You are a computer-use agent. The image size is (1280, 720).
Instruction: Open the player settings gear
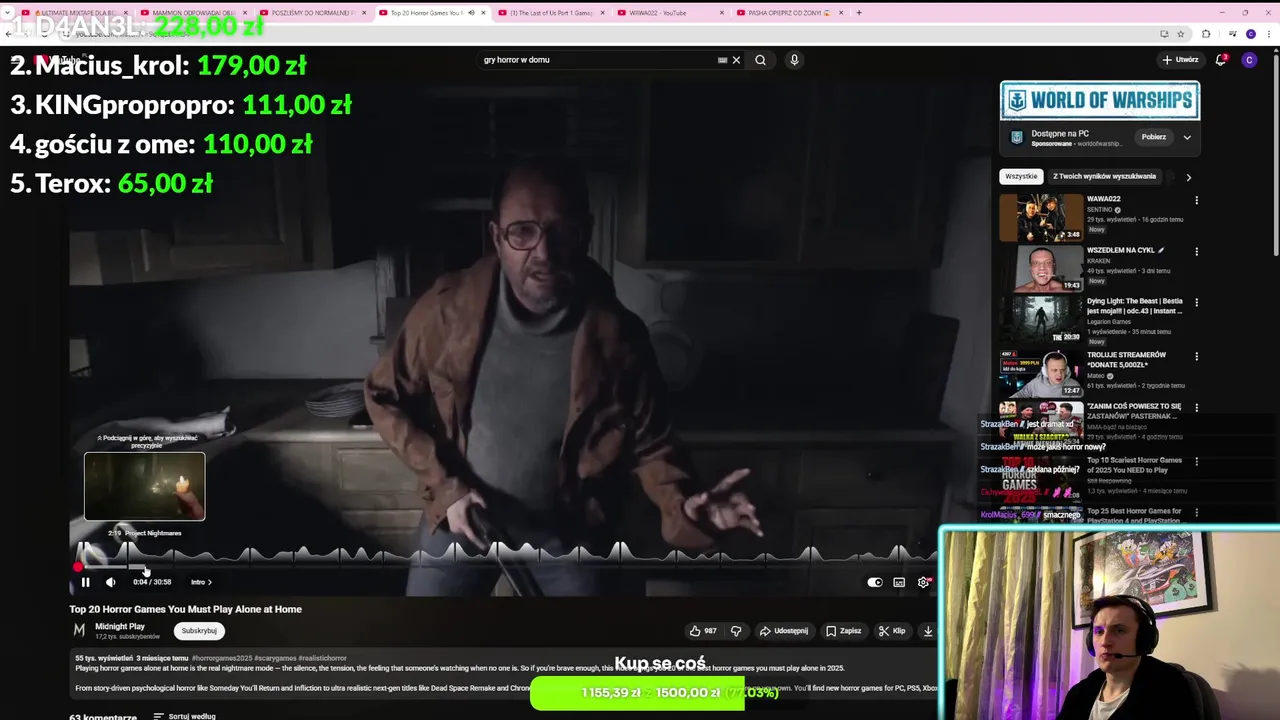pyautogui.click(x=923, y=582)
